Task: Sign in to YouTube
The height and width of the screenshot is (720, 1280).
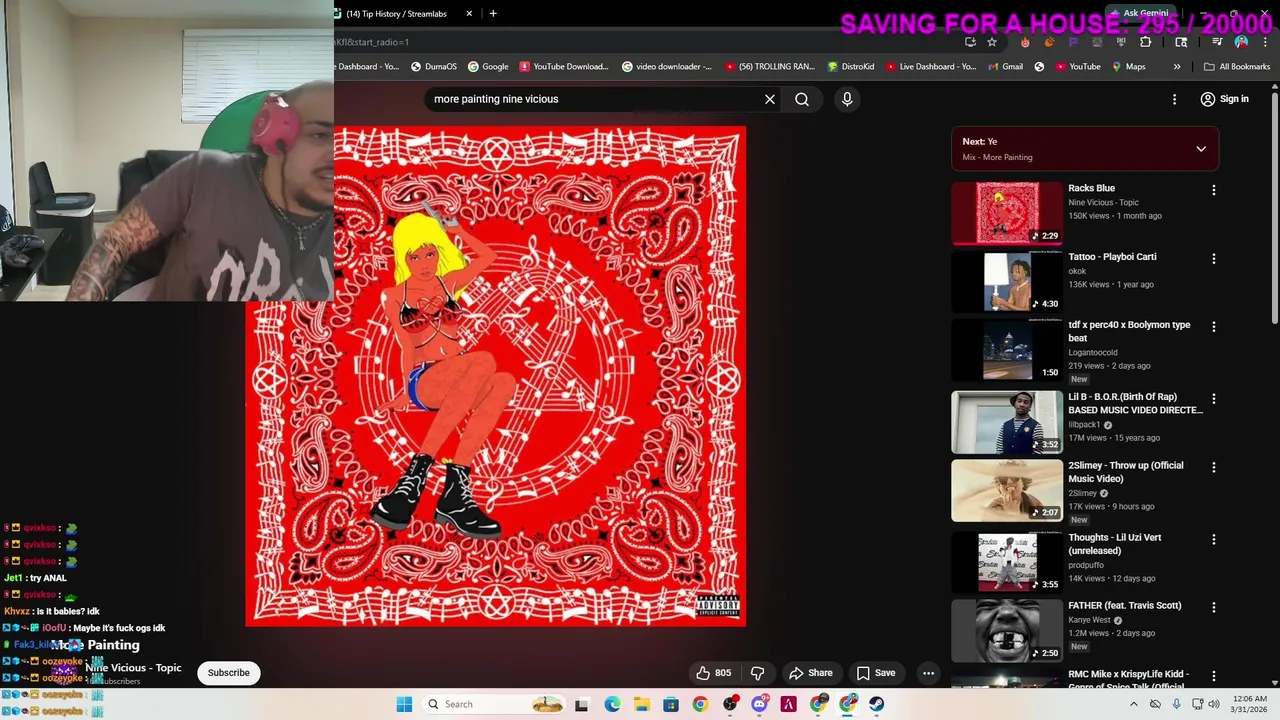Action: point(1225,99)
